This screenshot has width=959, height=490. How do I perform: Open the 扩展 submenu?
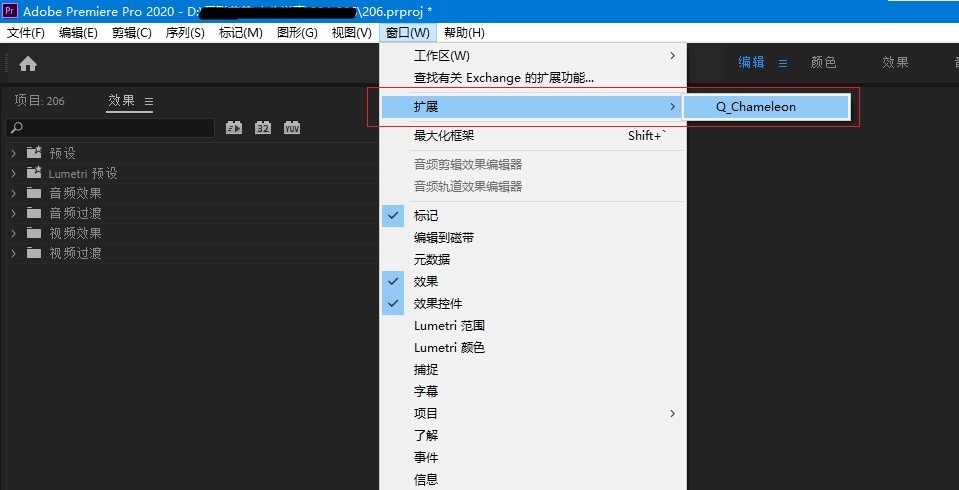532,107
